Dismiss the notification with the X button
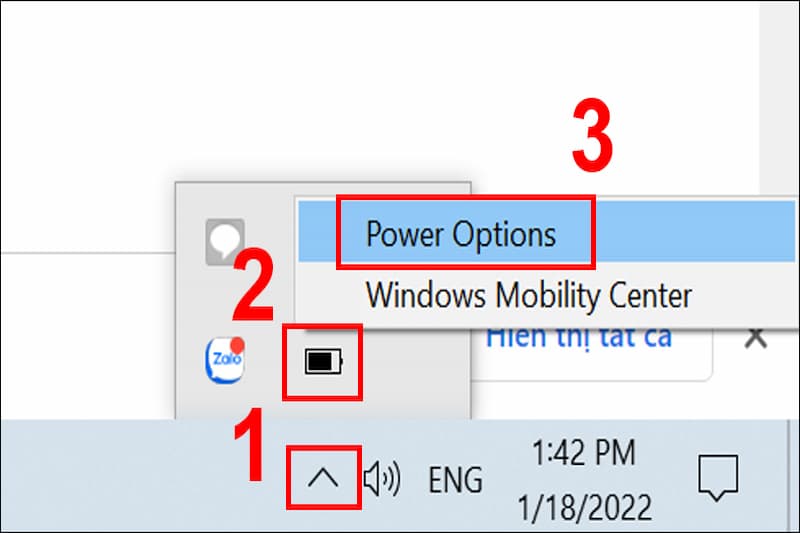 click(x=757, y=338)
